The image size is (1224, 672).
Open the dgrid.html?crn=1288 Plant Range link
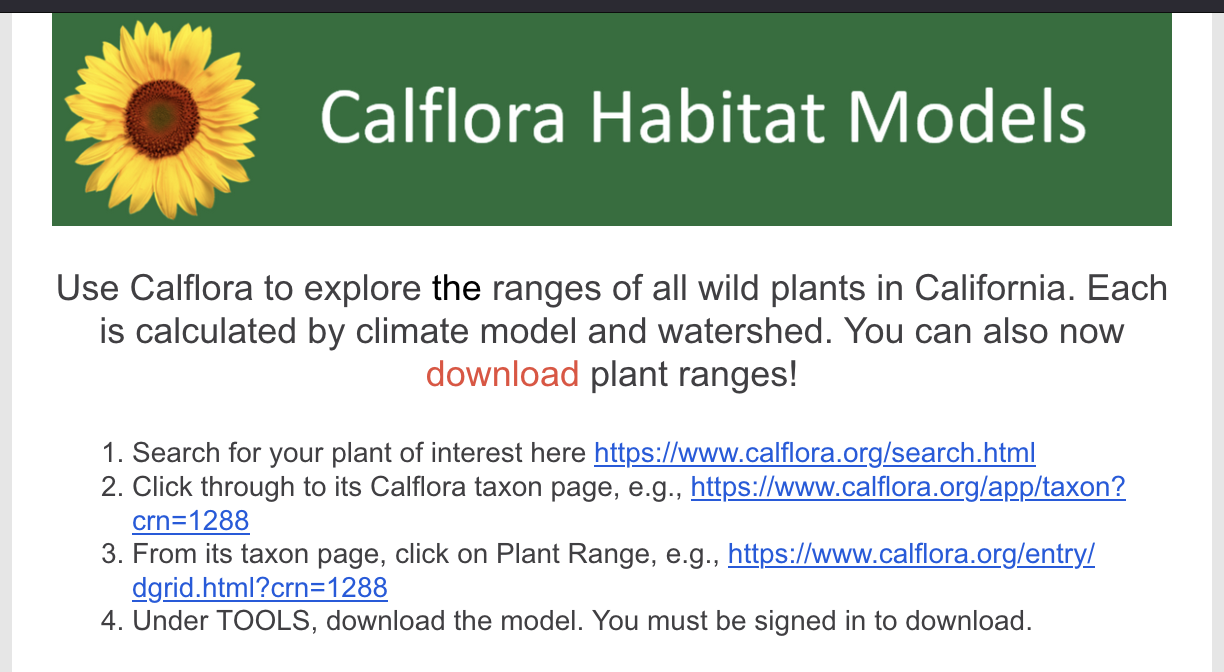(x=911, y=554)
